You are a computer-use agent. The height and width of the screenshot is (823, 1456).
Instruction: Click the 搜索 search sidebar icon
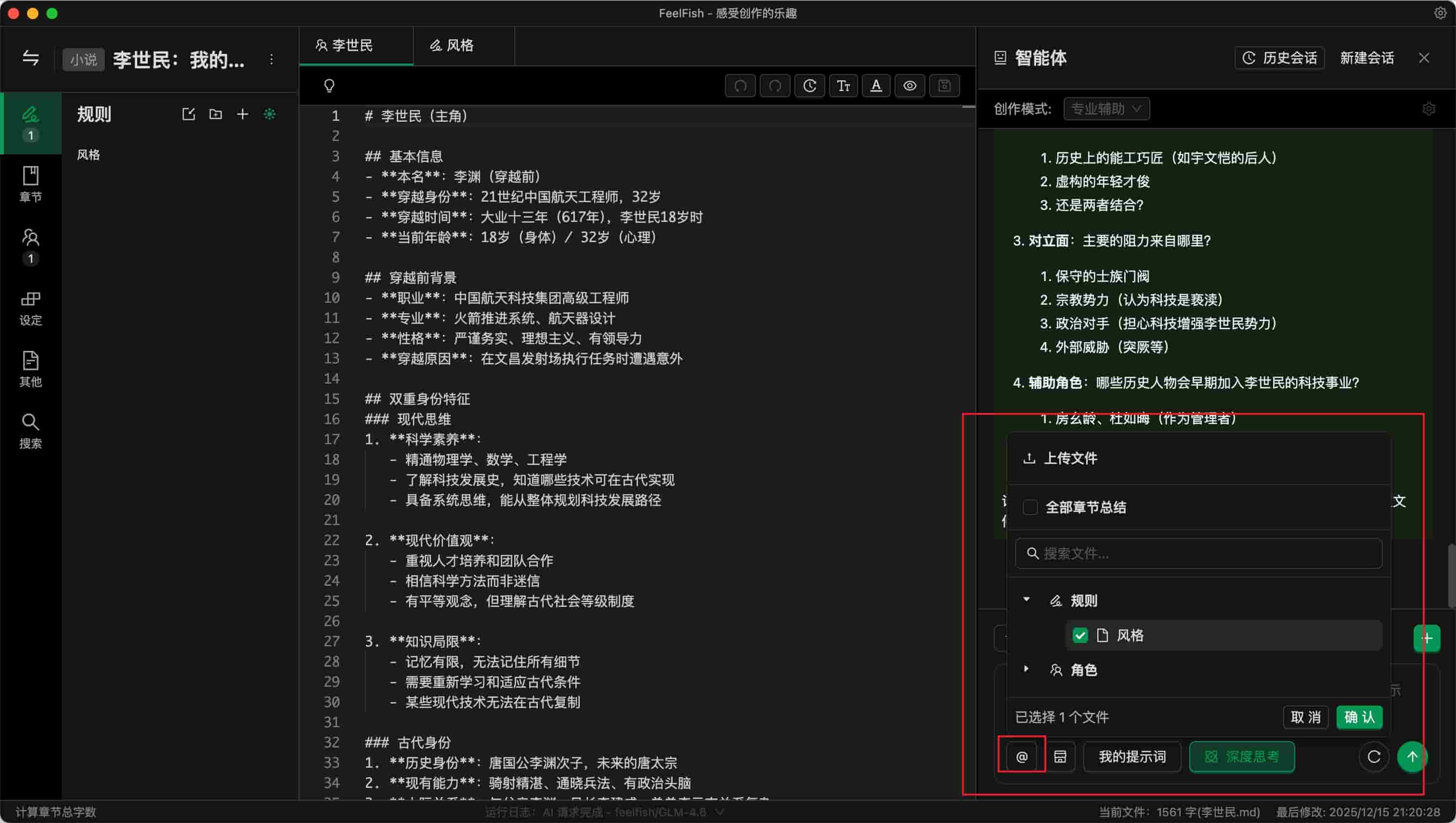coord(30,431)
